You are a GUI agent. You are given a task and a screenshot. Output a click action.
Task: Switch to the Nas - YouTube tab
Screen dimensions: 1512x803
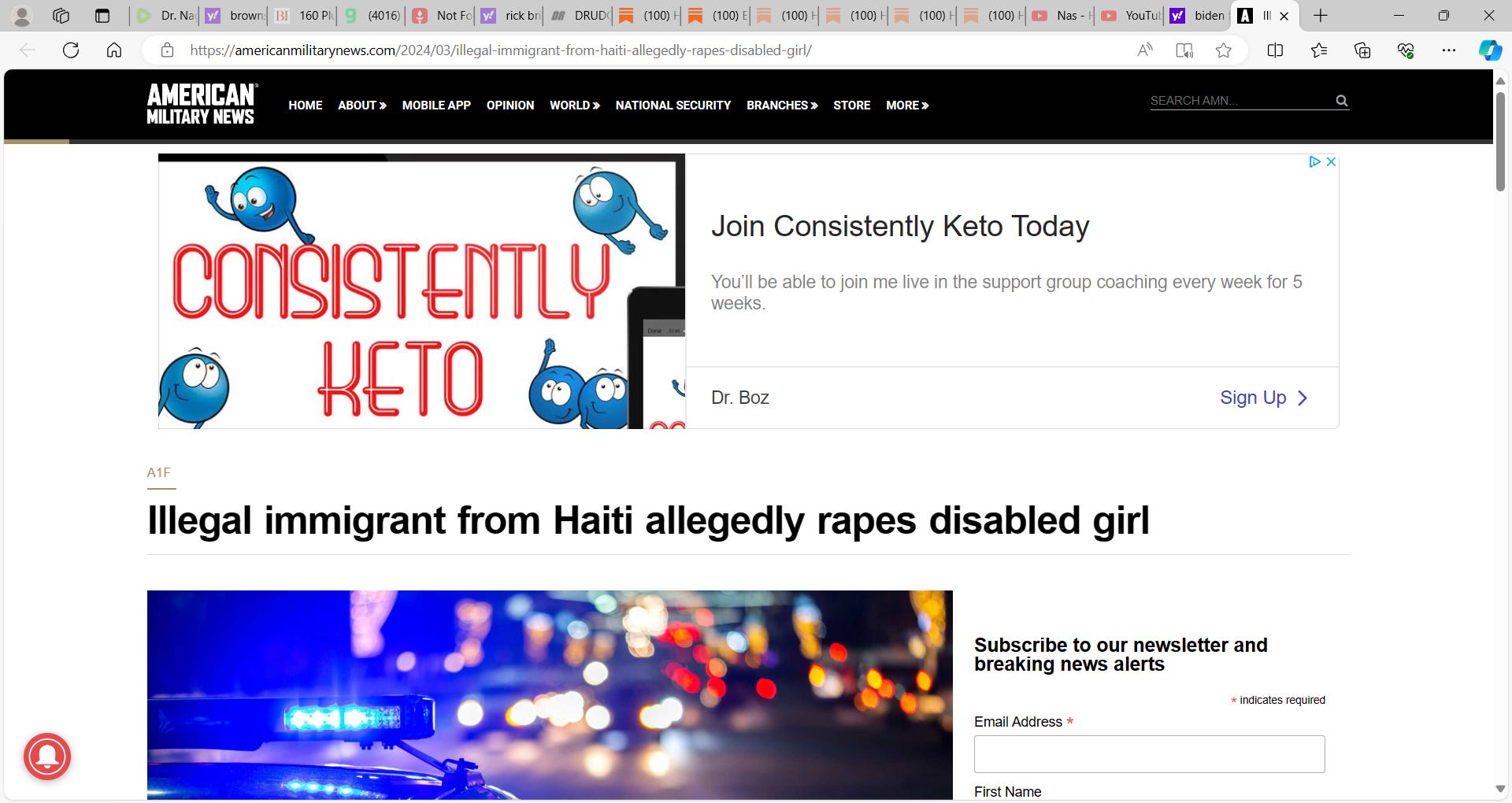pos(1061,16)
